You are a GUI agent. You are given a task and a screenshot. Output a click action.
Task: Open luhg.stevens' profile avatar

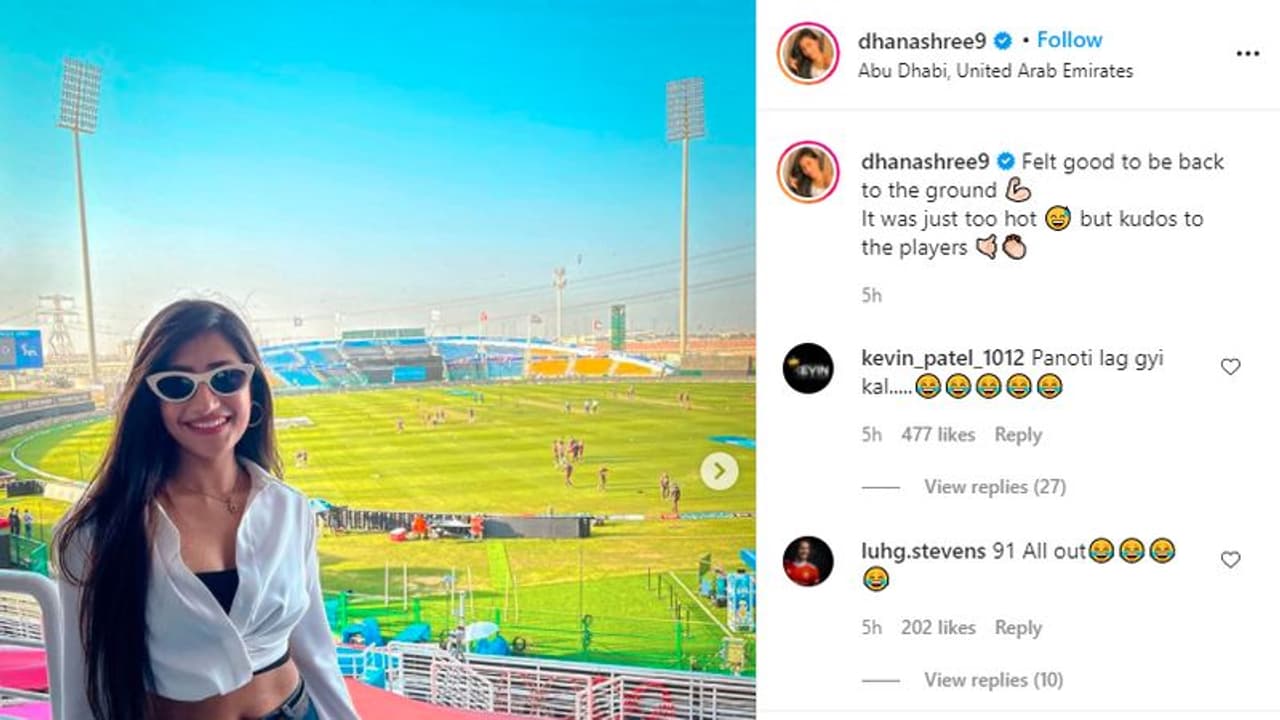[808, 561]
